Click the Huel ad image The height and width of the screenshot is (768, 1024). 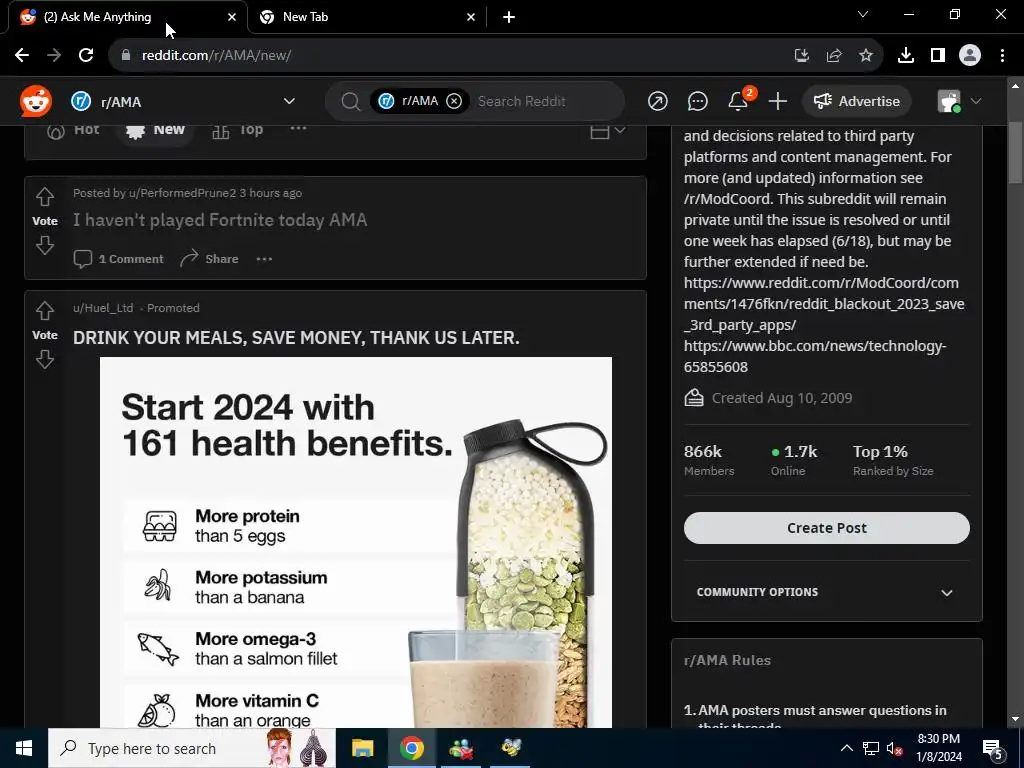point(356,542)
